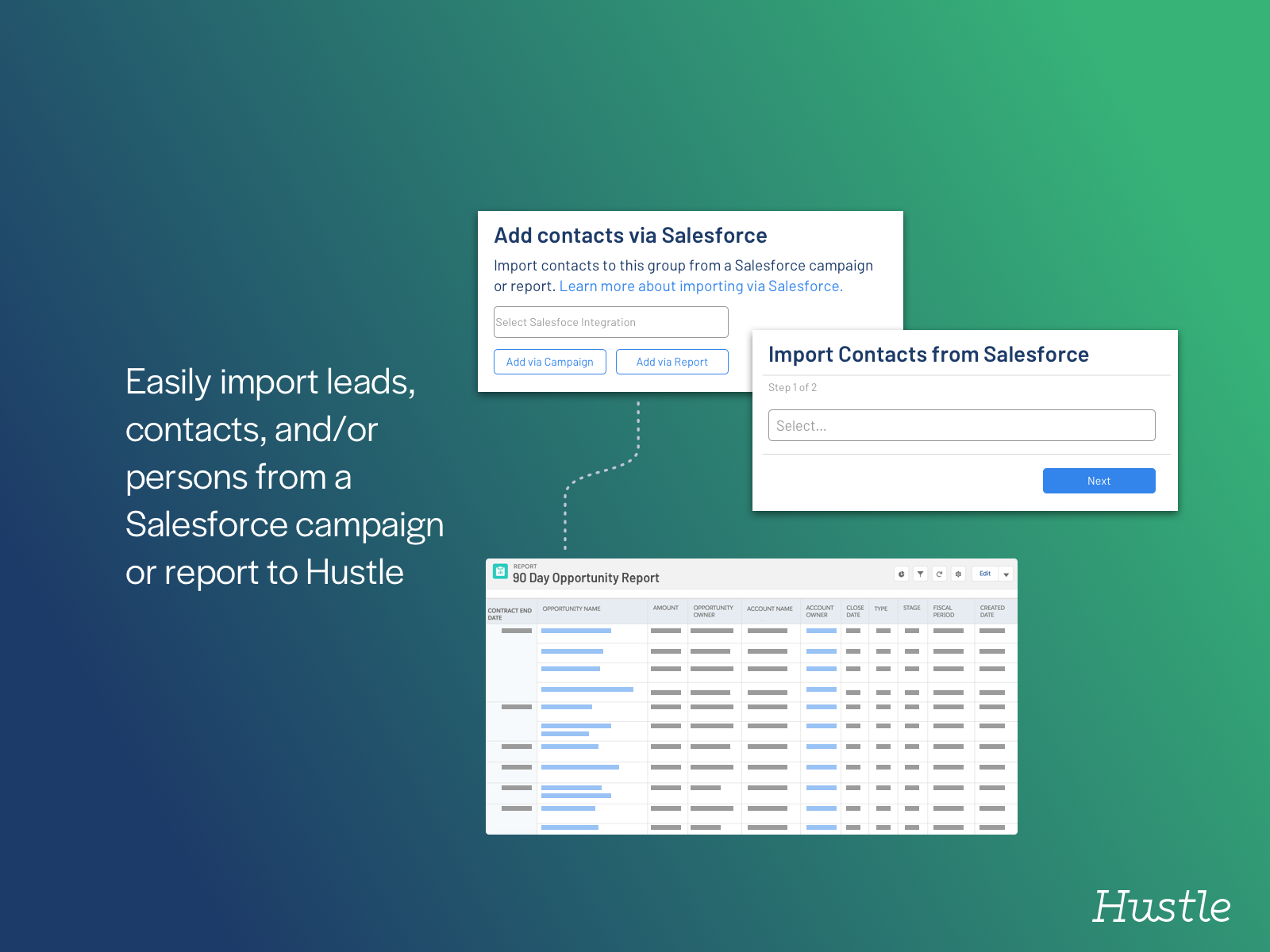Viewport: 1270px width, 952px height.
Task: Select the Fiscal Period column header
Action: 943,612
